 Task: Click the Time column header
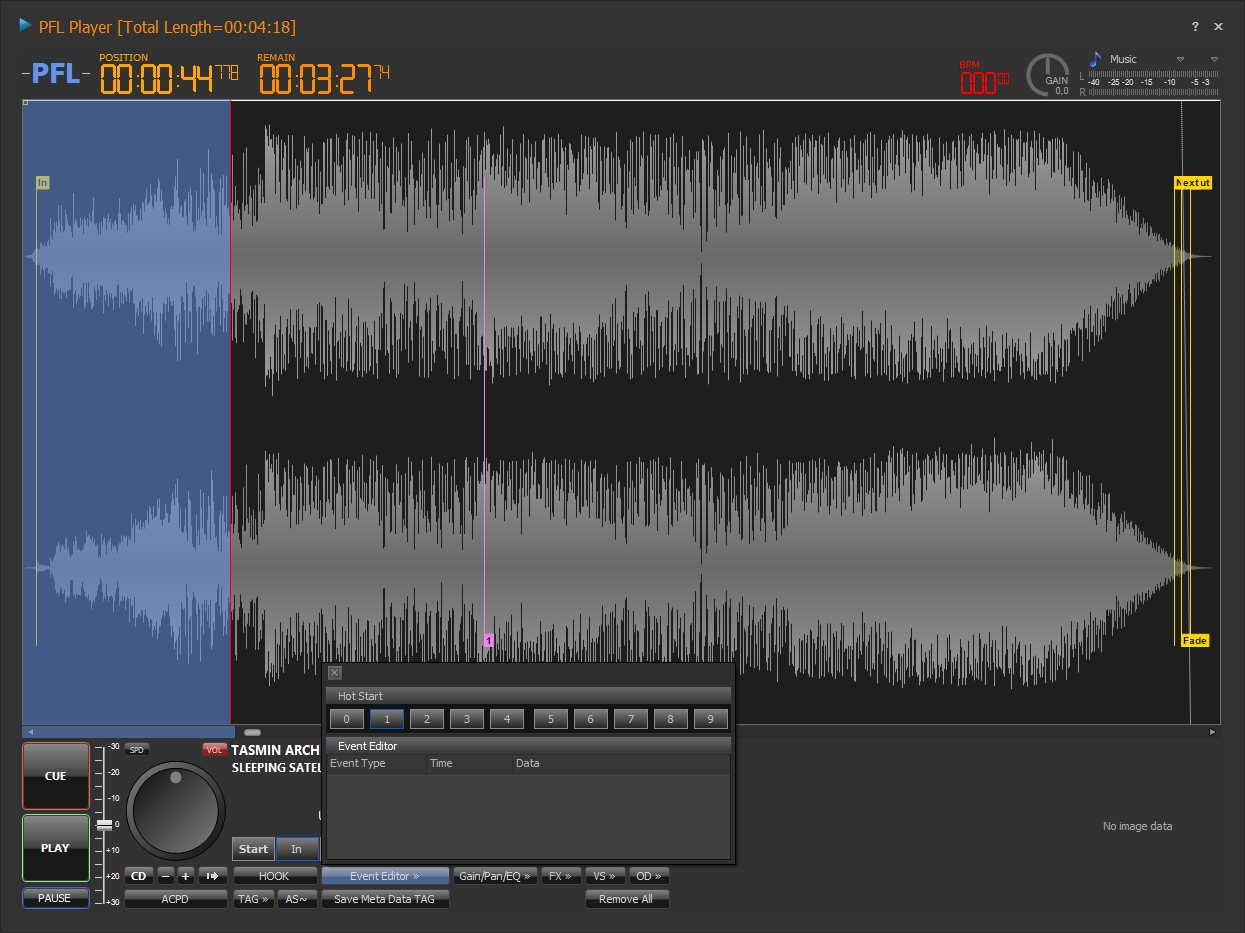469,763
